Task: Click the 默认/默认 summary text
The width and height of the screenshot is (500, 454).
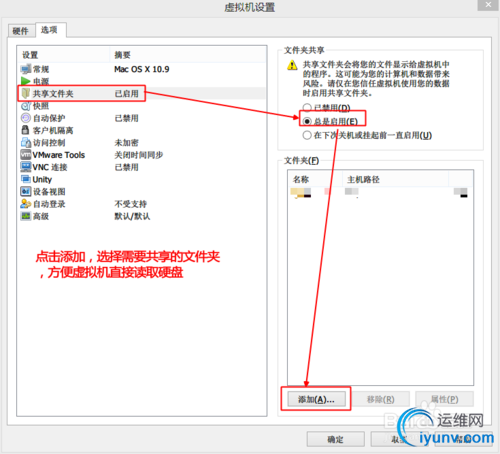Action: [x=132, y=216]
